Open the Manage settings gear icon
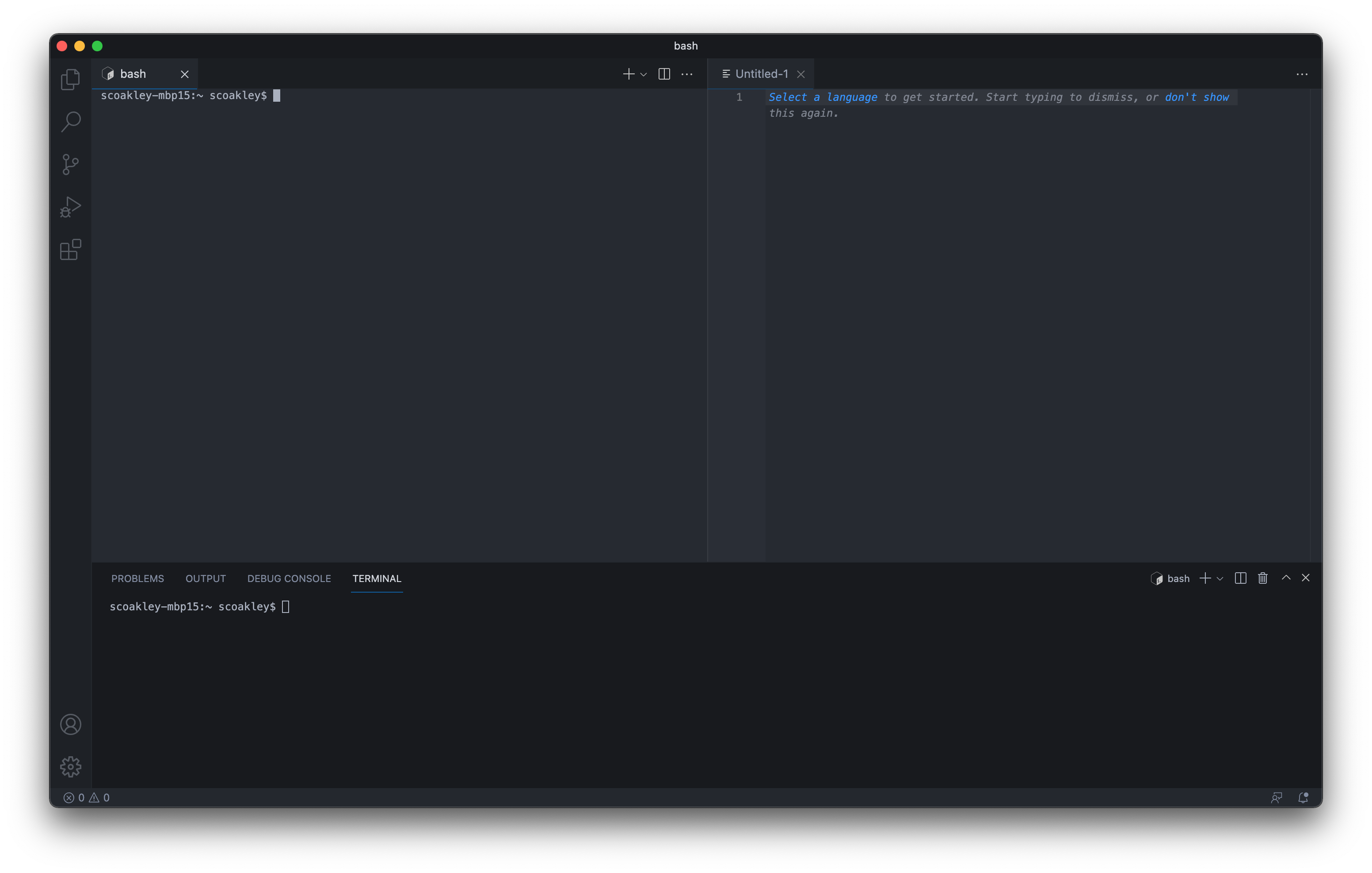Viewport: 1372px width, 873px height. [x=70, y=767]
